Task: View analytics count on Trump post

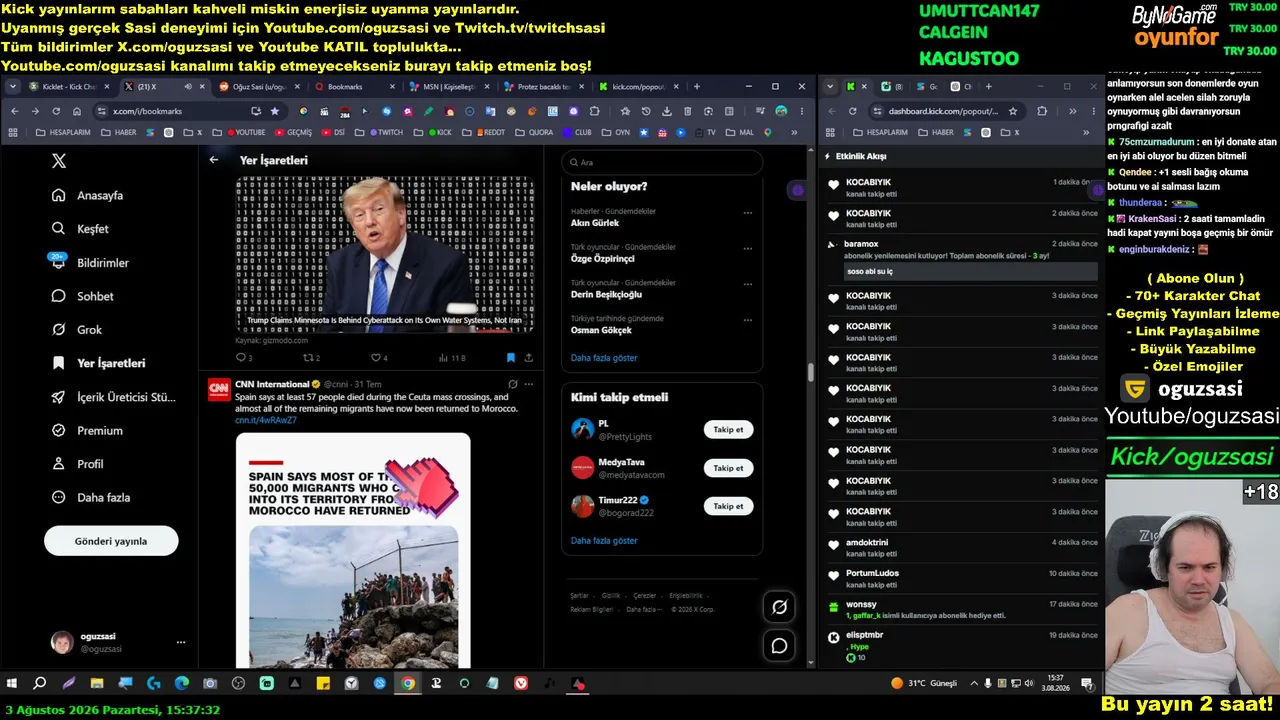Action: tap(452, 357)
